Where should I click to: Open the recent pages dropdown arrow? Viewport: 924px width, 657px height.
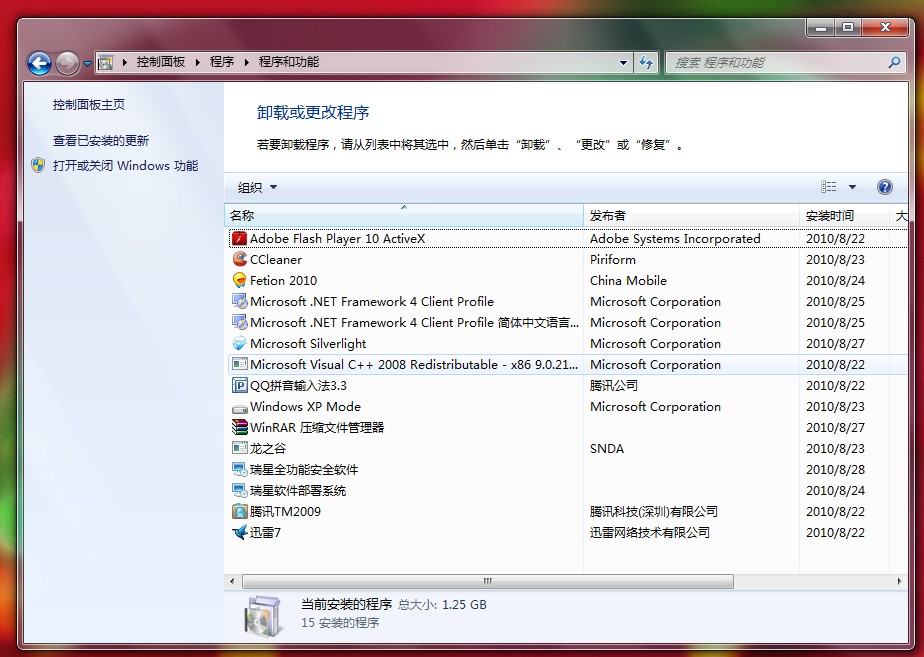coord(87,63)
